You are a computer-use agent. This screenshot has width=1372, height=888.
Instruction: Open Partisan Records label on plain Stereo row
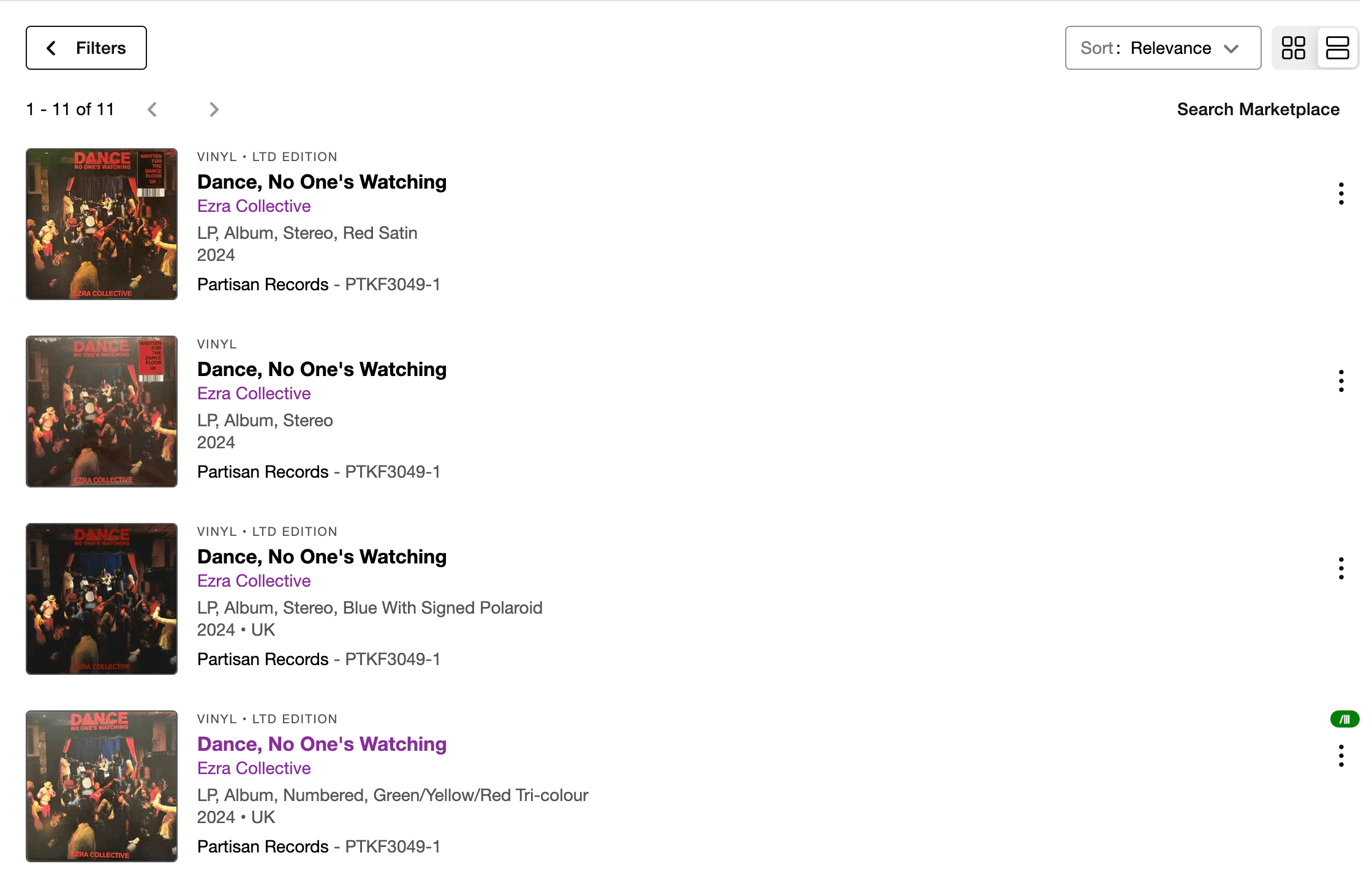tap(263, 472)
